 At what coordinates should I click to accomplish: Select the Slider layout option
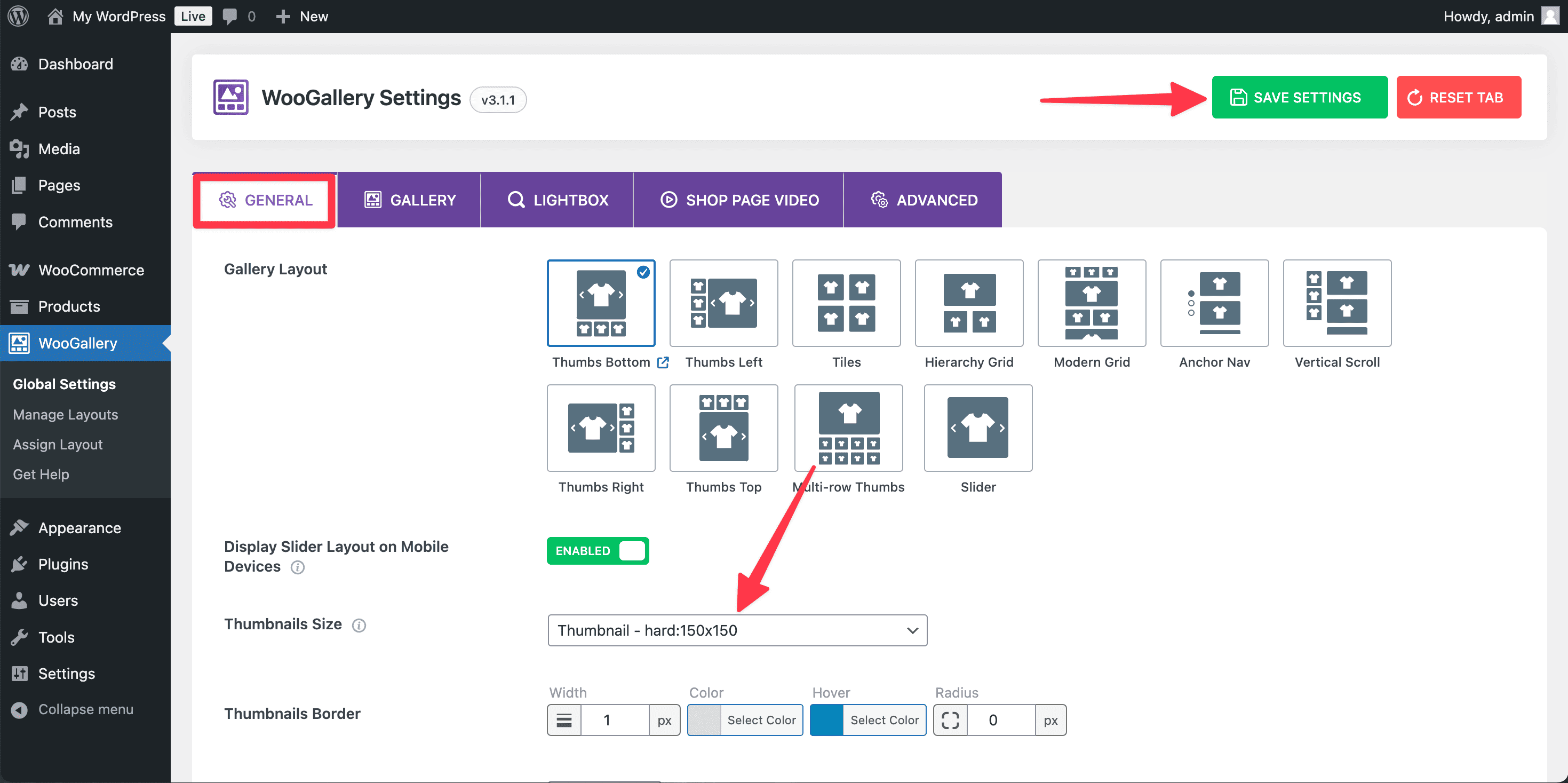pyautogui.click(x=977, y=428)
